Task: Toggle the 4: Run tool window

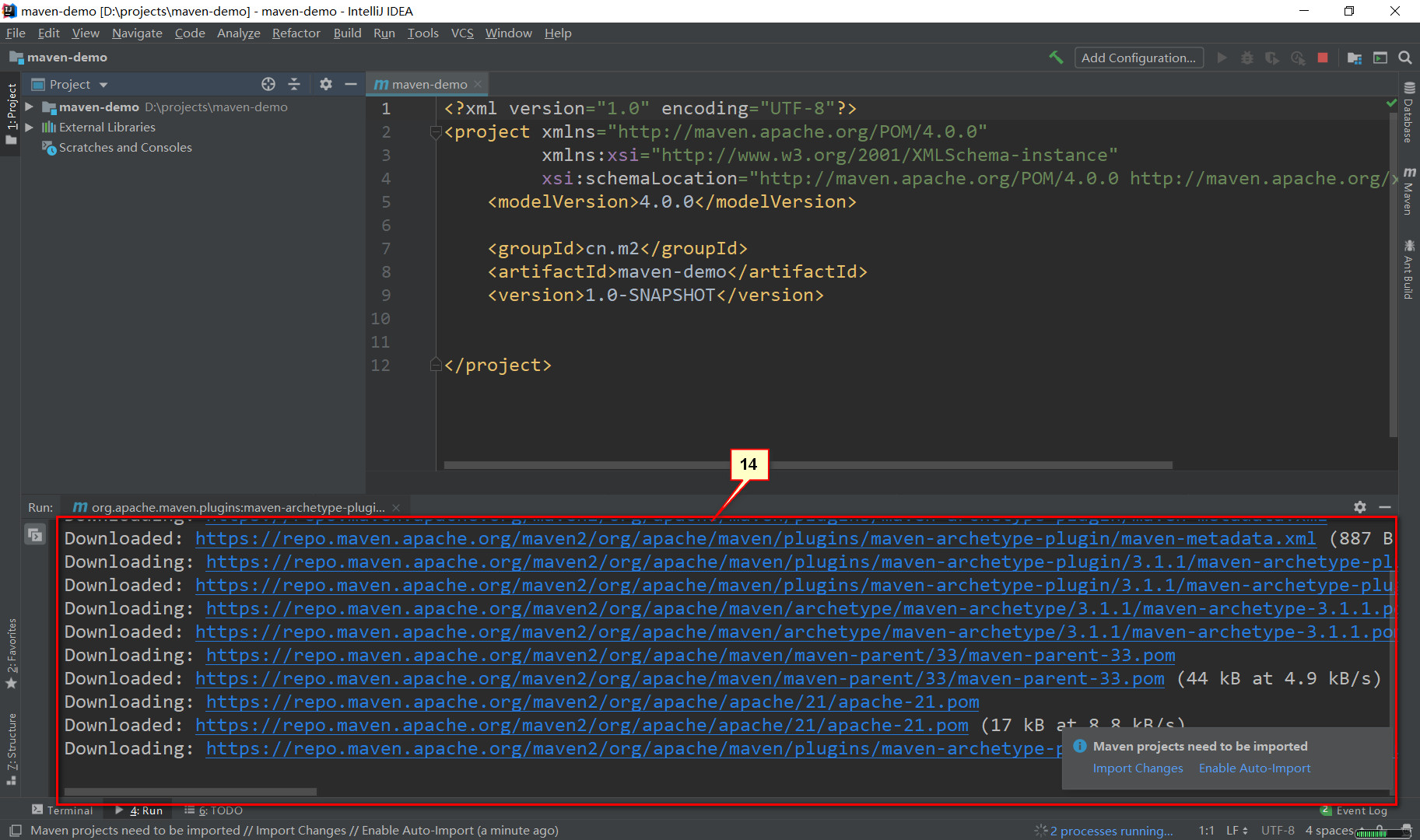Action: click(x=139, y=810)
